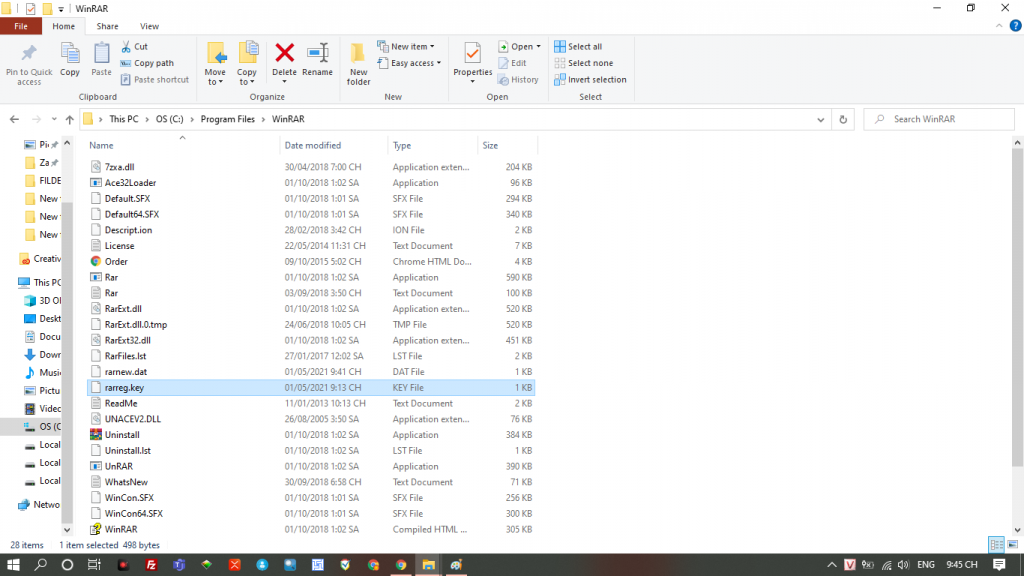Switch to details view layout icon
This screenshot has height=576, width=1024.
point(997,544)
